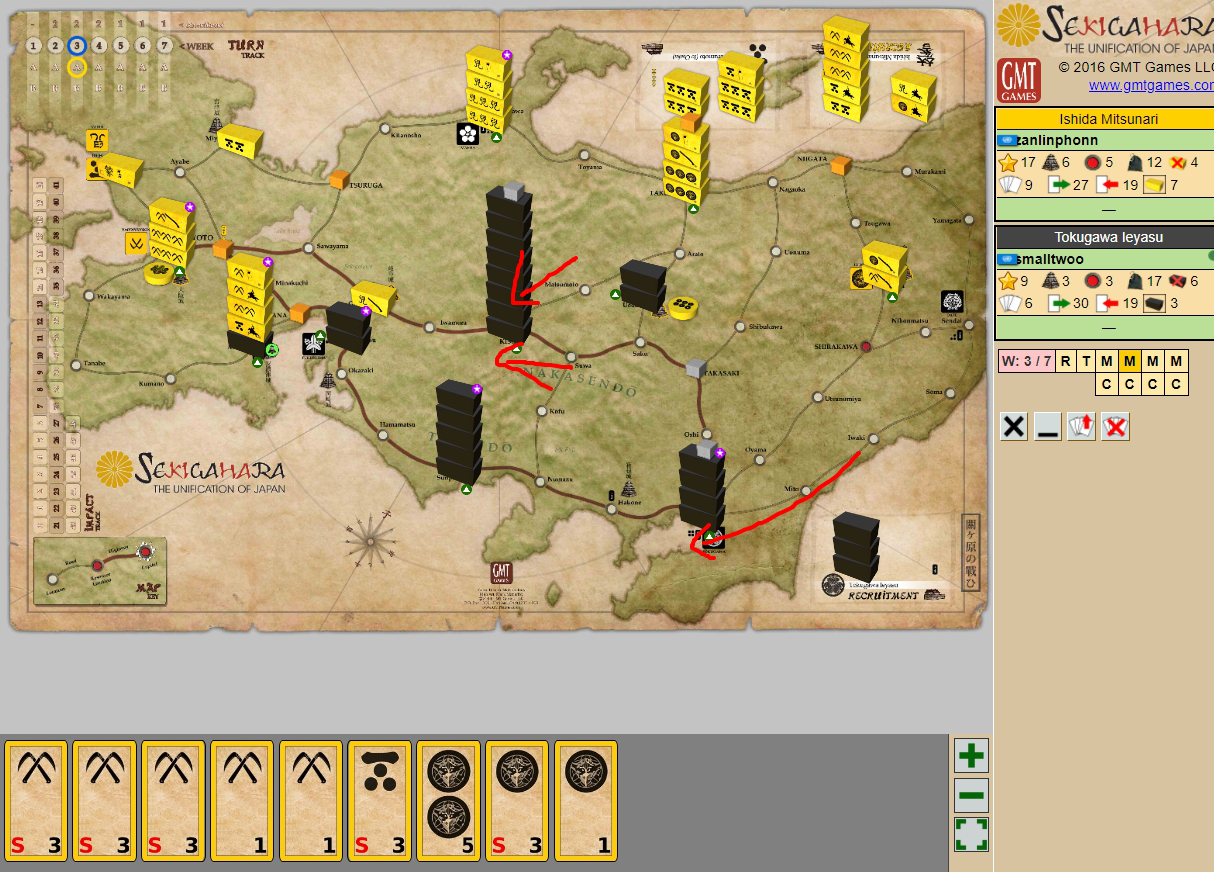Image resolution: width=1214 pixels, height=872 pixels.
Task: Select the single Tokugawa mon card valued 1
Action: [x=585, y=801]
